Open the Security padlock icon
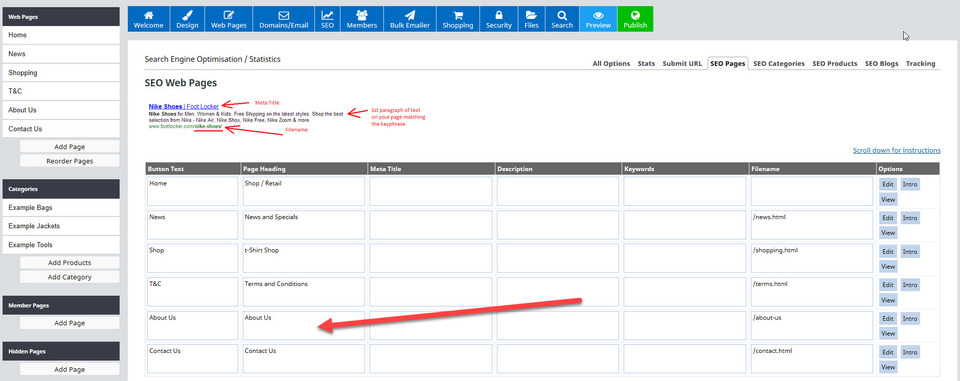The height and width of the screenshot is (381, 960). (498, 15)
